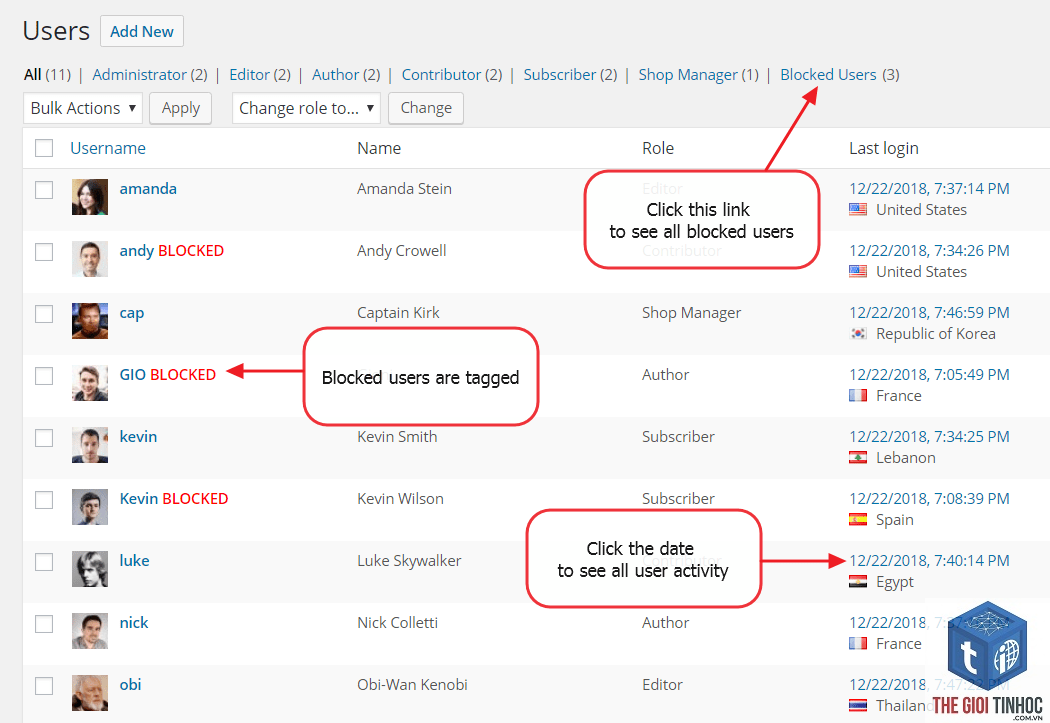Open Kevin Wilson's login date 7:08:39 PM
The image size is (1050, 723).
click(929, 499)
